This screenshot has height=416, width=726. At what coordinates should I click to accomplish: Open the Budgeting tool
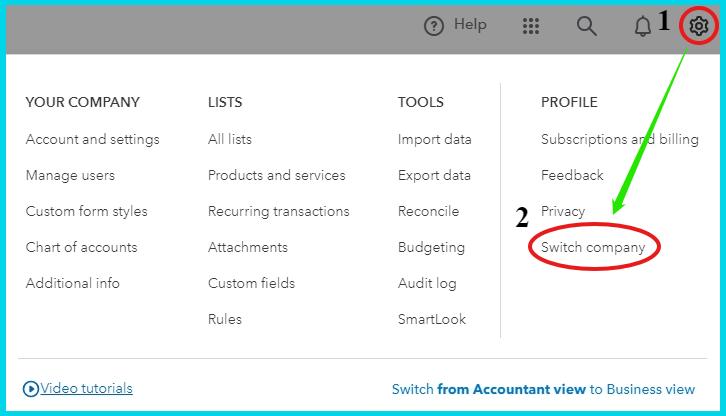[x=431, y=247]
